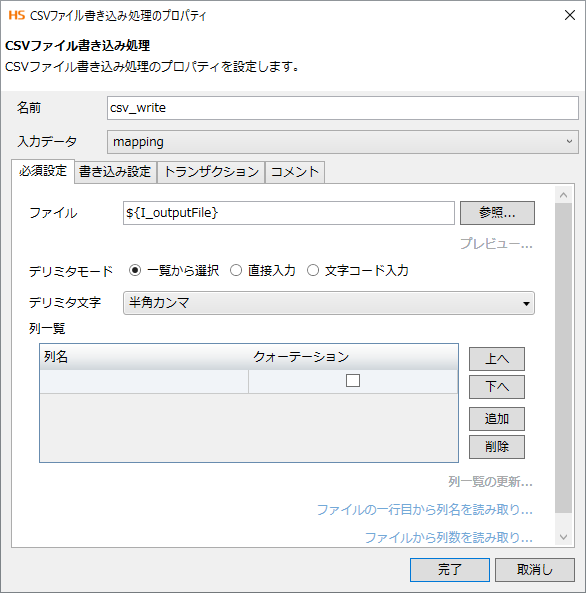Click the 完了 finish button
This screenshot has height=593, width=586.
pos(450,570)
